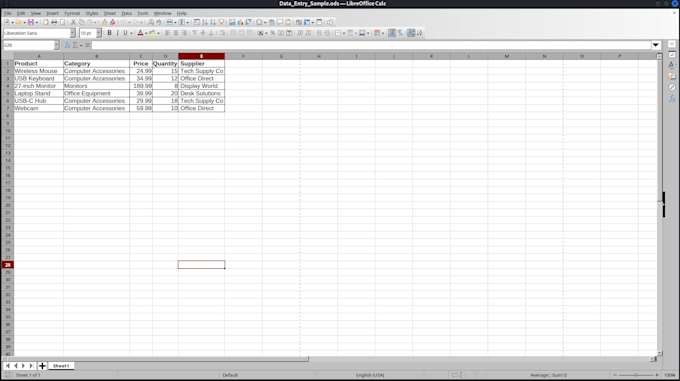The width and height of the screenshot is (680, 381).
Task: Select the Sheet1 tab
Action: (61, 366)
